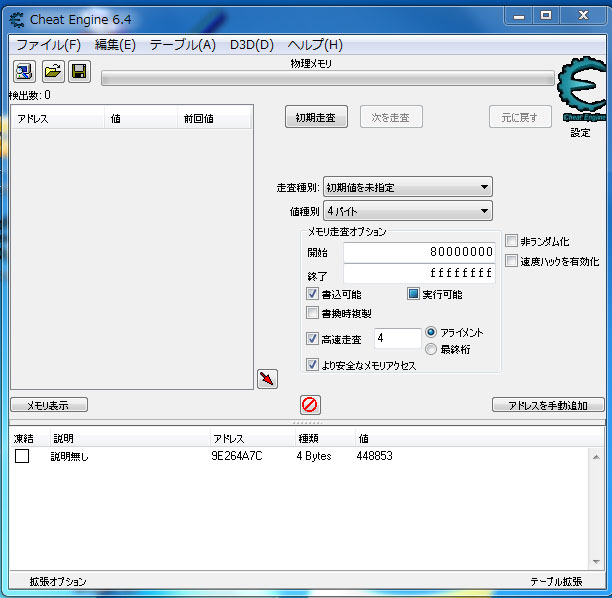
Task: Click the value 448853 cell
Action: click(x=374, y=456)
